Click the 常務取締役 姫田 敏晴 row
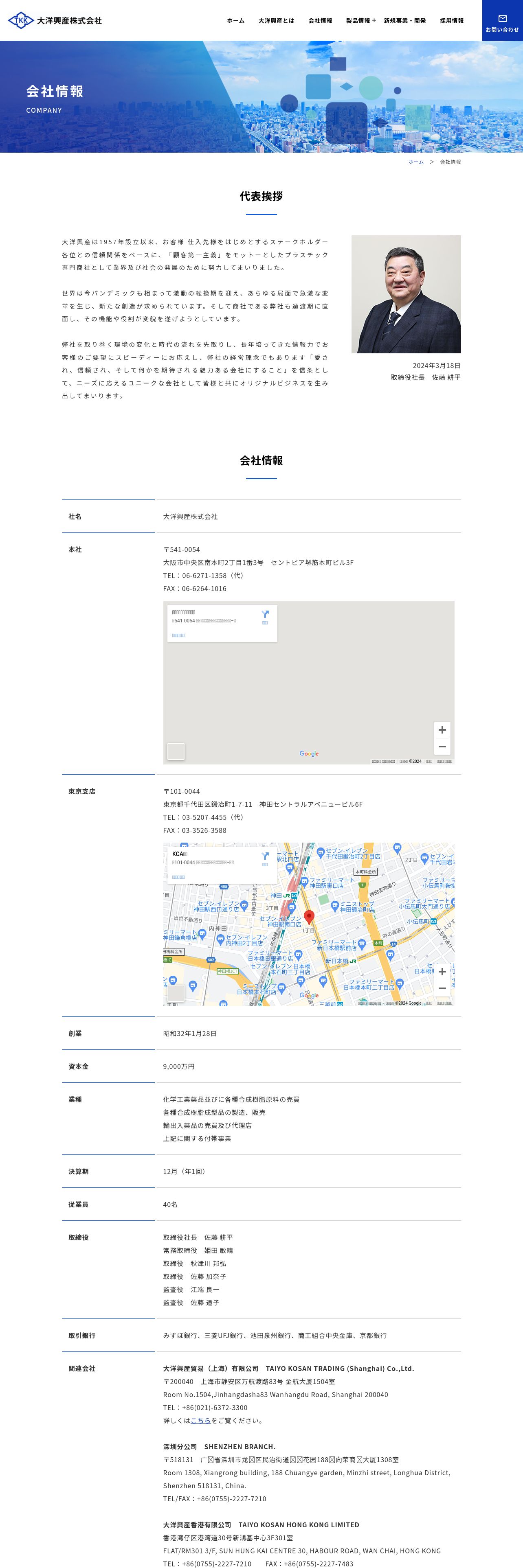The height and width of the screenshot is (1568, 523). click(198, 1250)
